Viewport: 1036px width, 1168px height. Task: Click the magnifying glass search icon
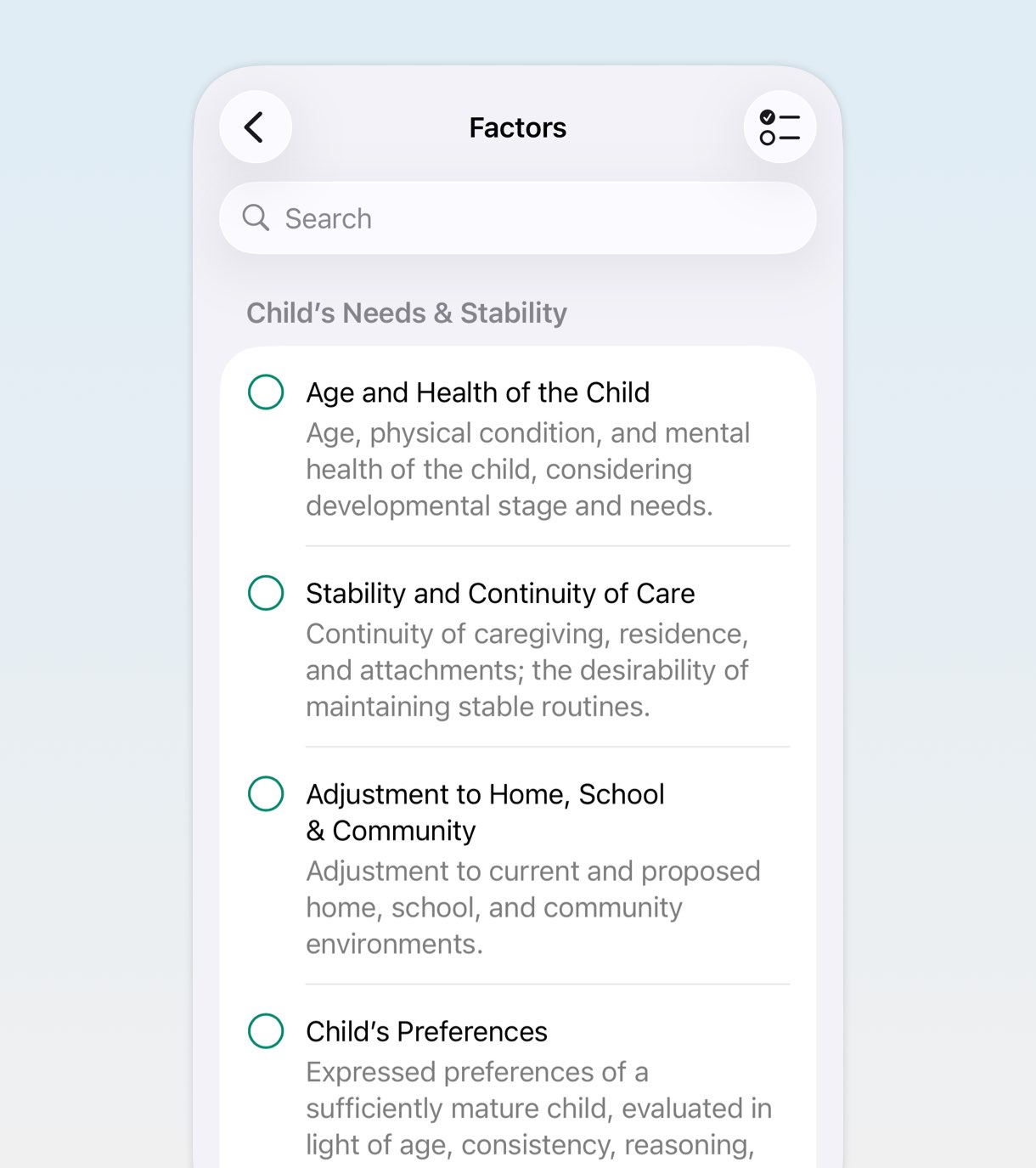pyautogui.click(x=256, y=218)
